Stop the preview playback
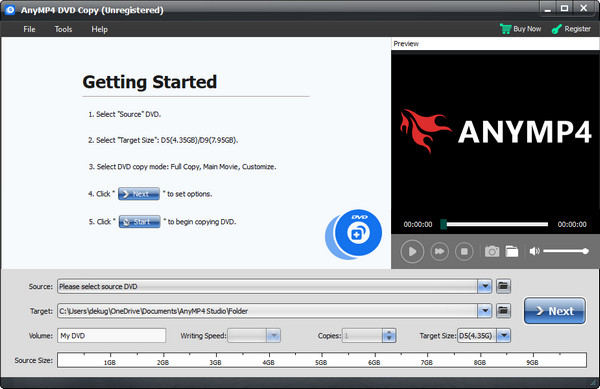The width and height of the screenshot is (600, 389). click(x=464, y=251)
